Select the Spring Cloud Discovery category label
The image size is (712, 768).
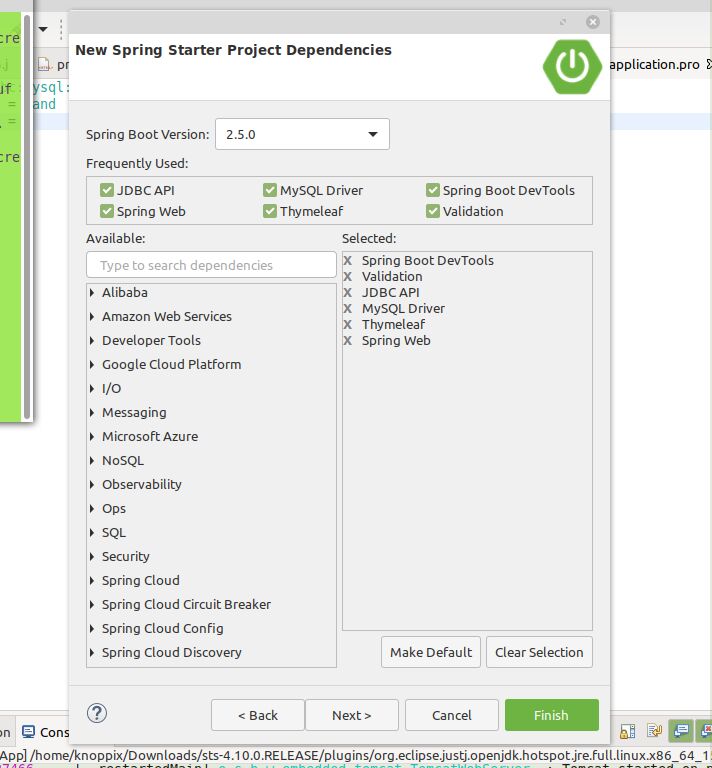171,652
